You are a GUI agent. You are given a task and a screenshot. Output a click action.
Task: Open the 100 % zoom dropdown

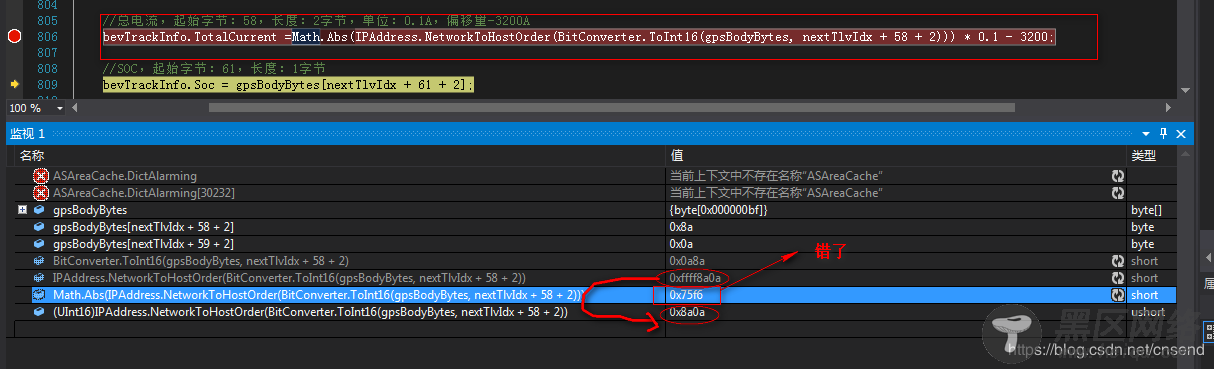pyautogui.click(x=60, y=108)
